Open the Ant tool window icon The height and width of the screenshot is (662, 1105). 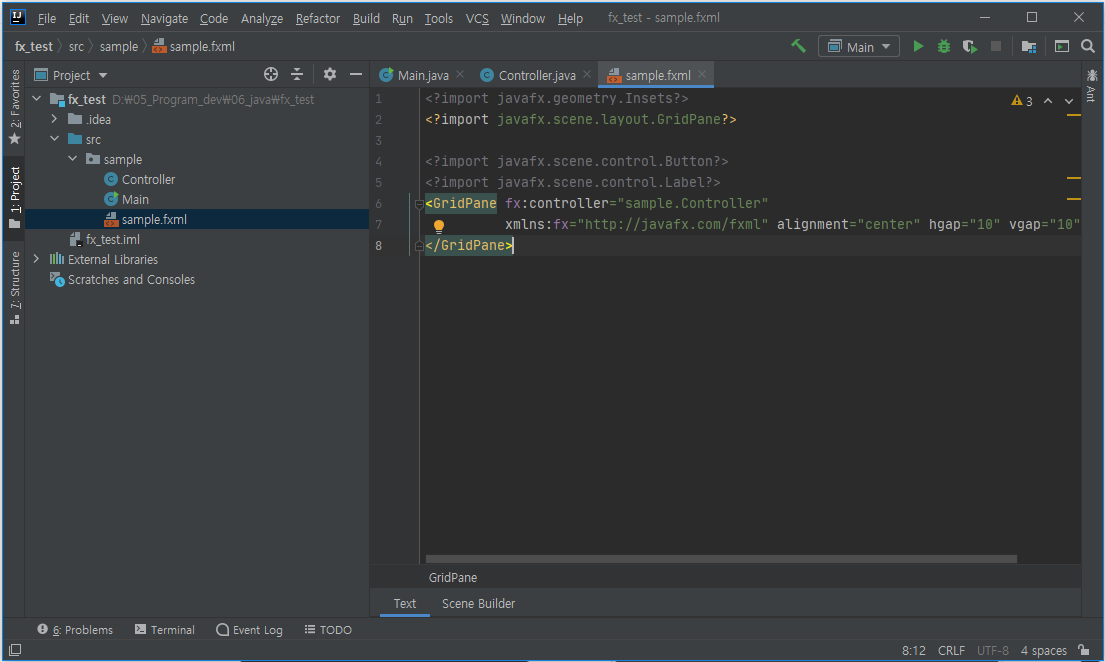tap(1092, 85)
